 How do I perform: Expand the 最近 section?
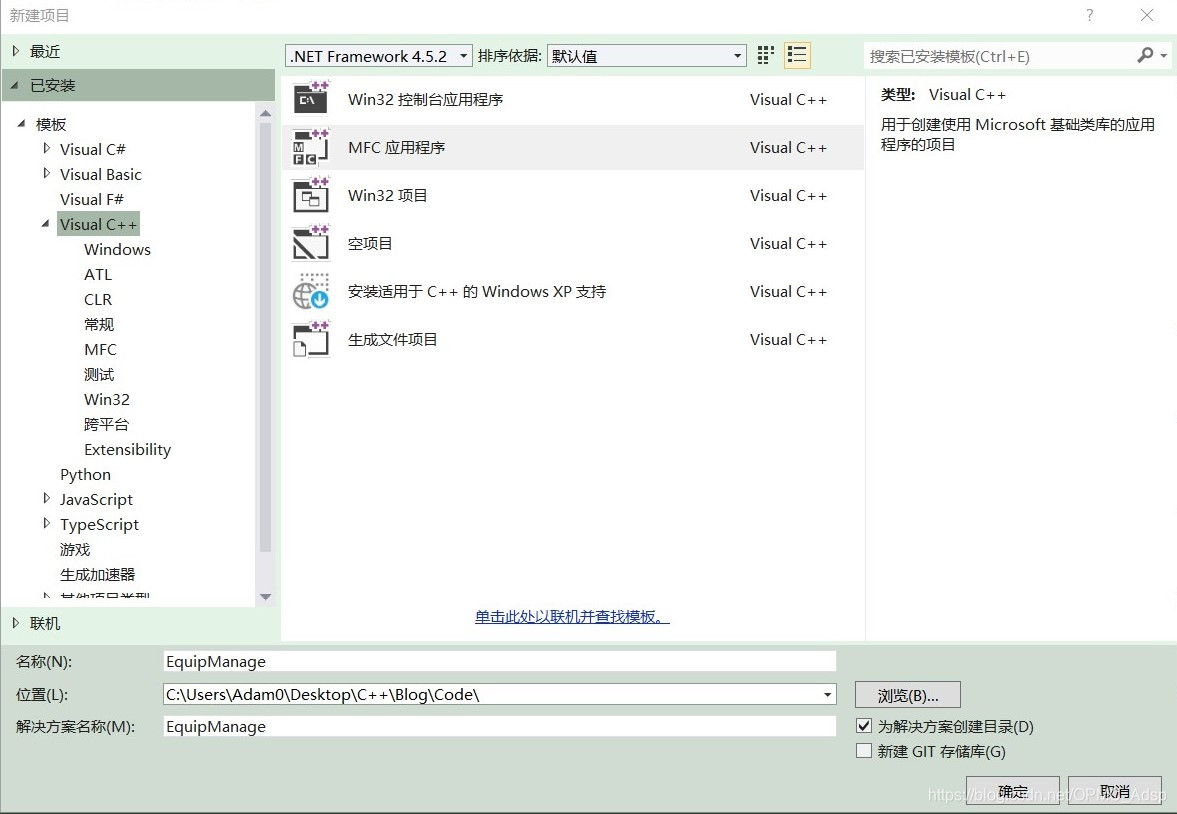[x=16, y=51]
